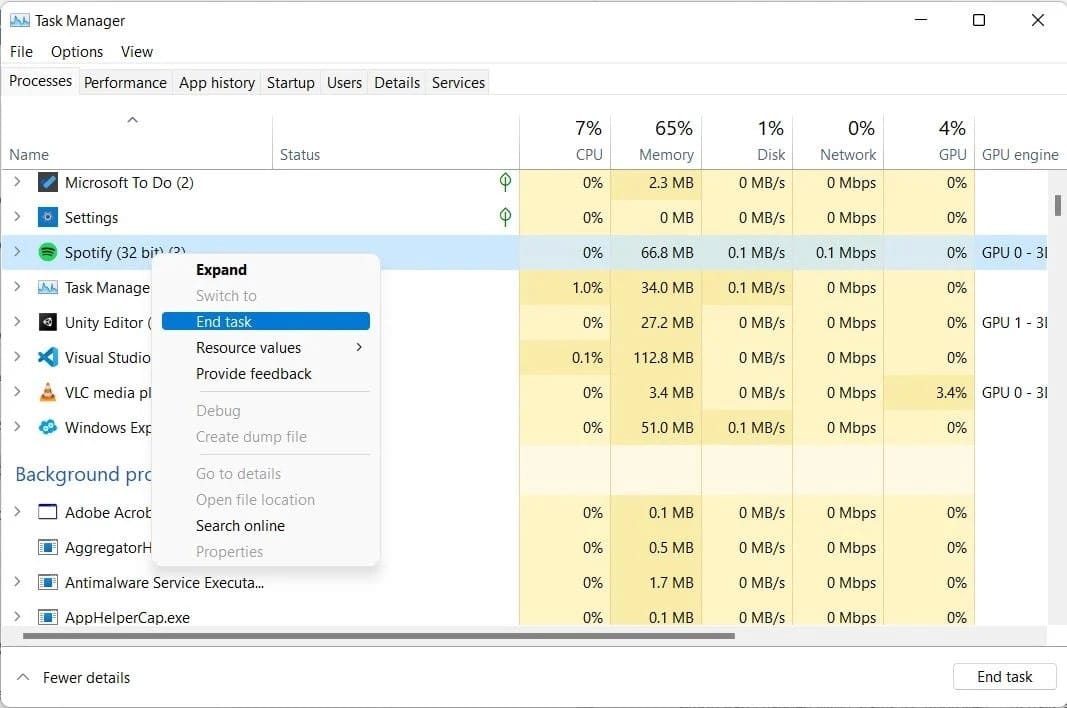
Task: Choose Provide feedback in the context menu
Action: [253, 373]
